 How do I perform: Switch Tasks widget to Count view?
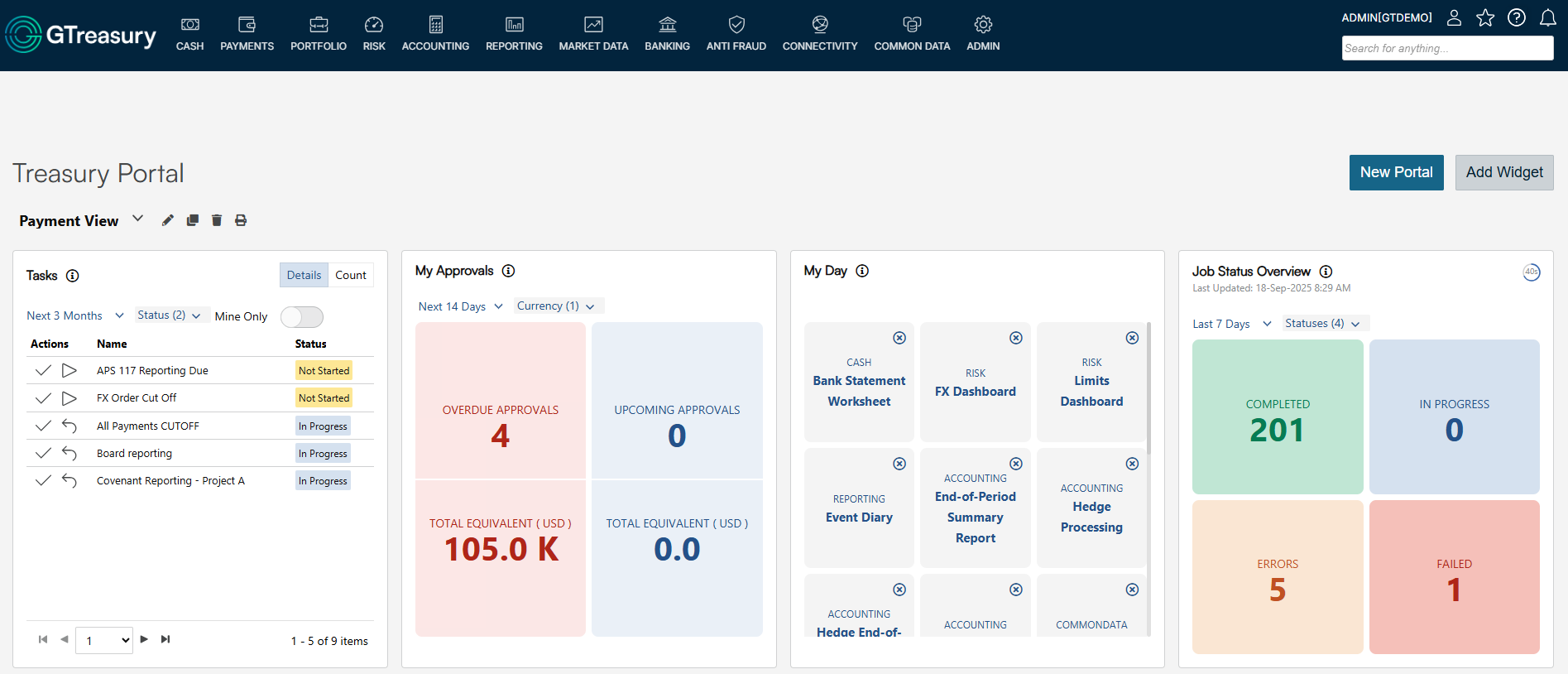(351, 275)
